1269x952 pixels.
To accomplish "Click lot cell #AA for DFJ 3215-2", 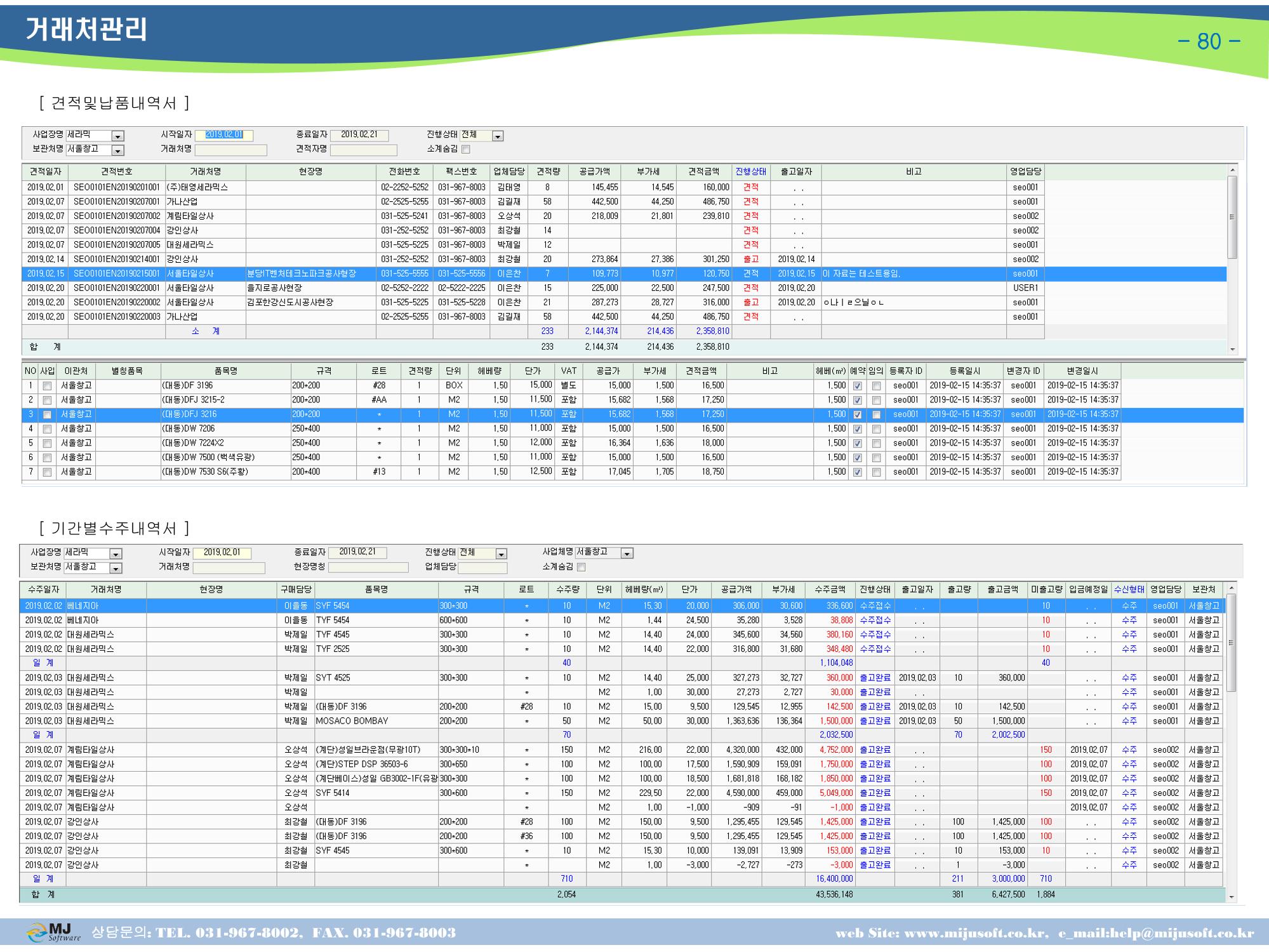I will [x=379, y=400].
